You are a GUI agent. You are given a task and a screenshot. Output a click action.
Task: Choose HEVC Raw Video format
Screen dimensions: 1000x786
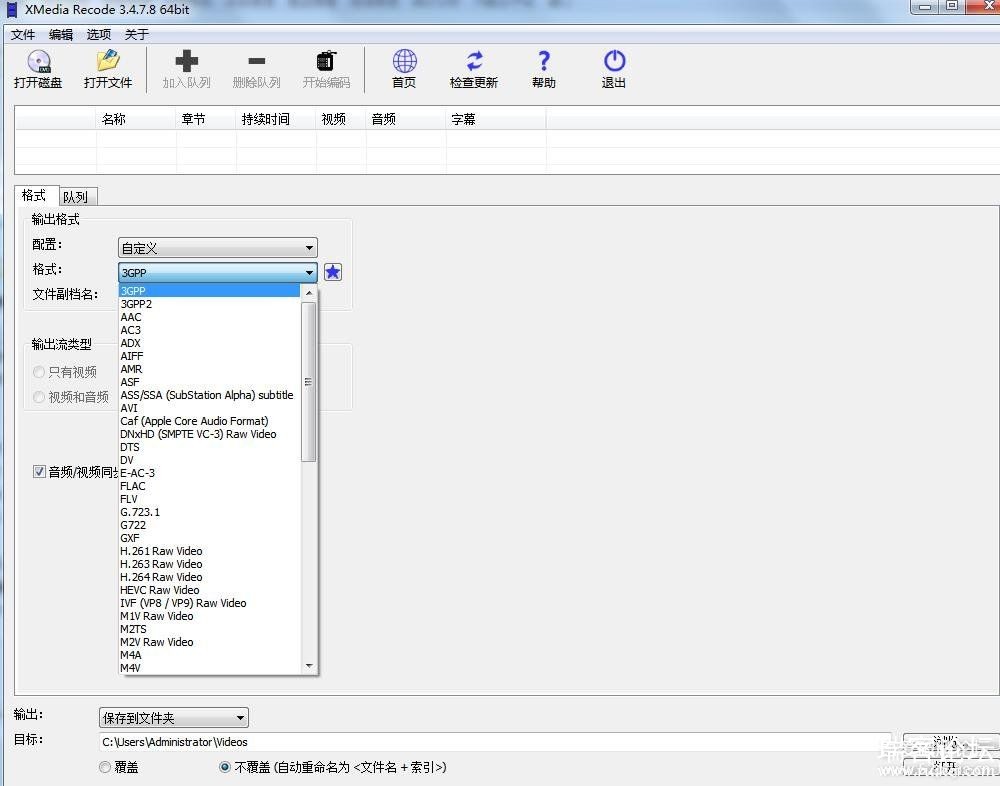(x=209, y=590)
